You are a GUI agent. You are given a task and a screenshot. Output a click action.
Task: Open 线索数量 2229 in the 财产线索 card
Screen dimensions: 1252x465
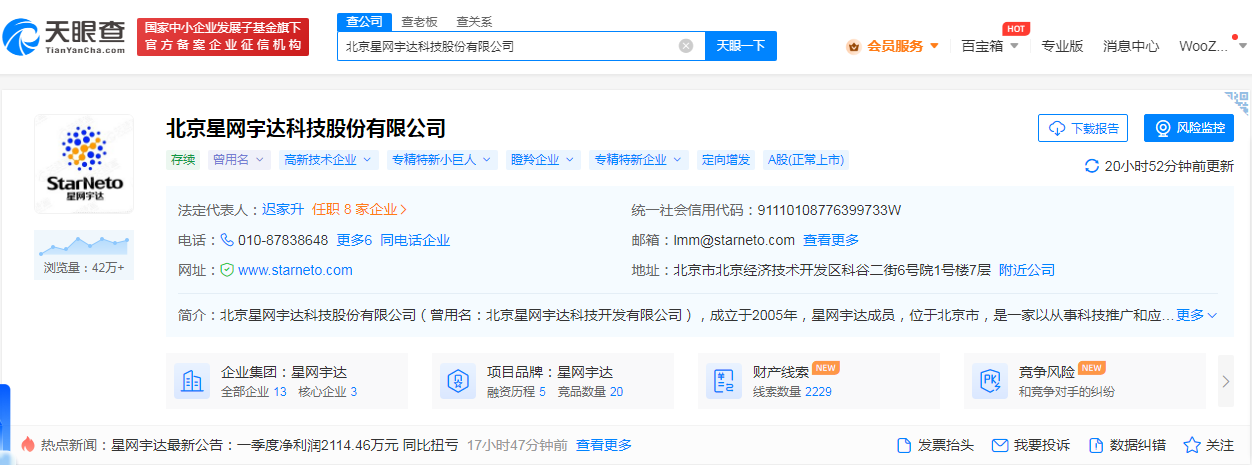(792, 392)
